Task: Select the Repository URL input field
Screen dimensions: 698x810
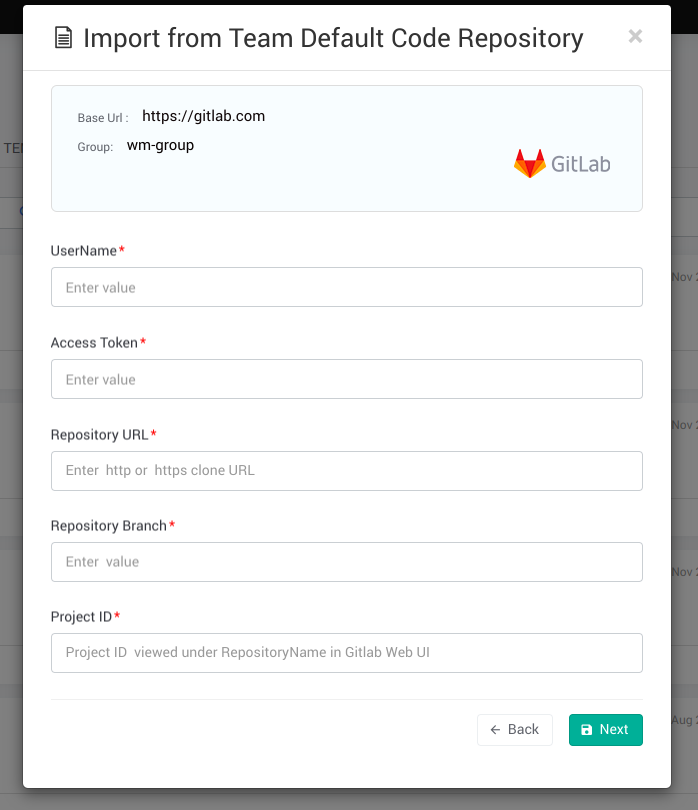Action: point(346,470)
